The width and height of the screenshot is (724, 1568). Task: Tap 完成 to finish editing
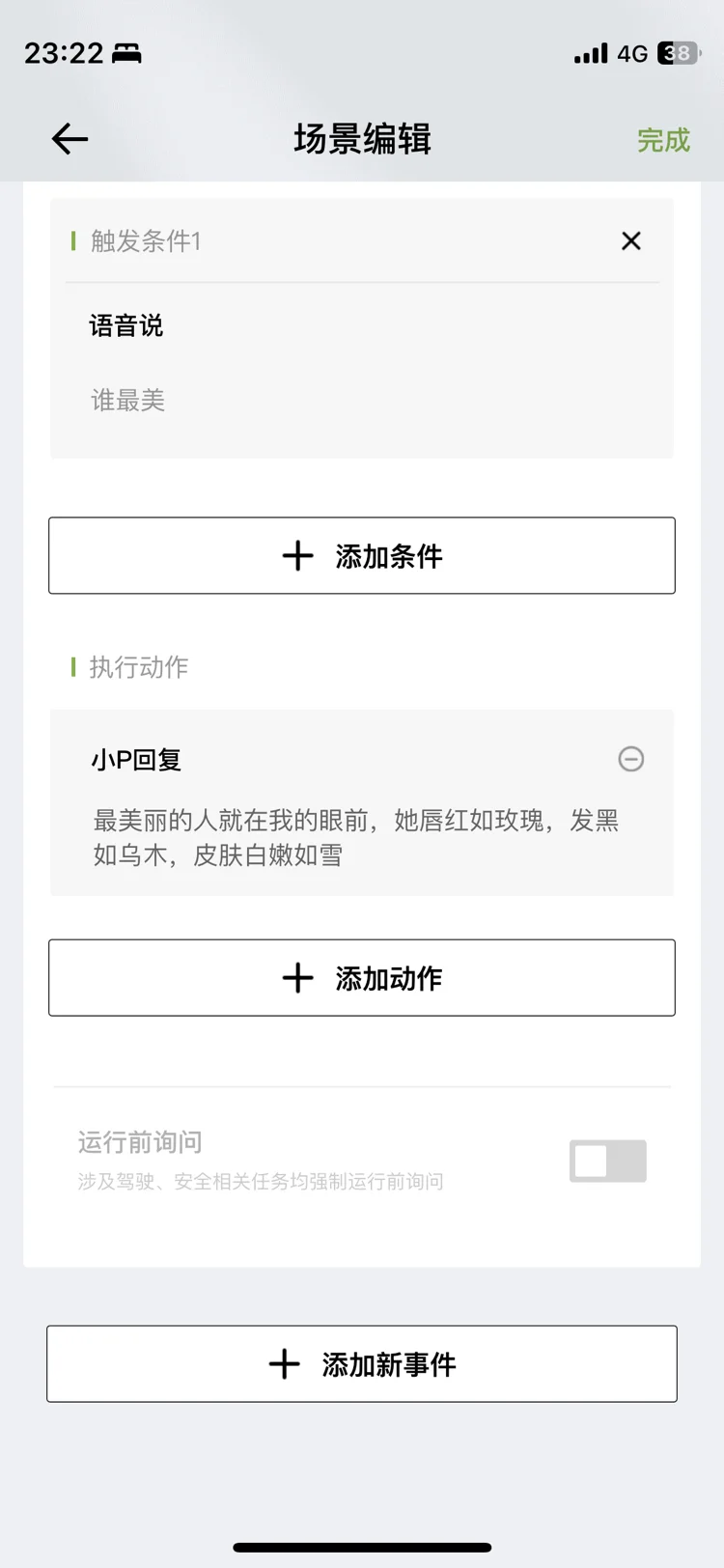pyautogui.click(x=664, y=140)
